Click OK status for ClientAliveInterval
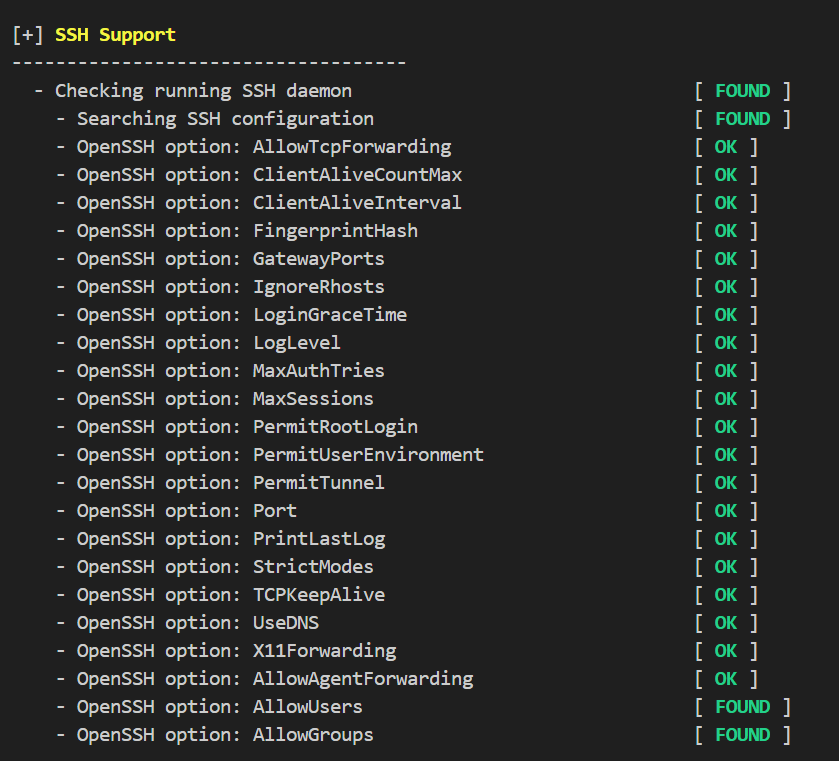This screenshot has width=839, height=761. pyautogui.click(x=726, y=203)
